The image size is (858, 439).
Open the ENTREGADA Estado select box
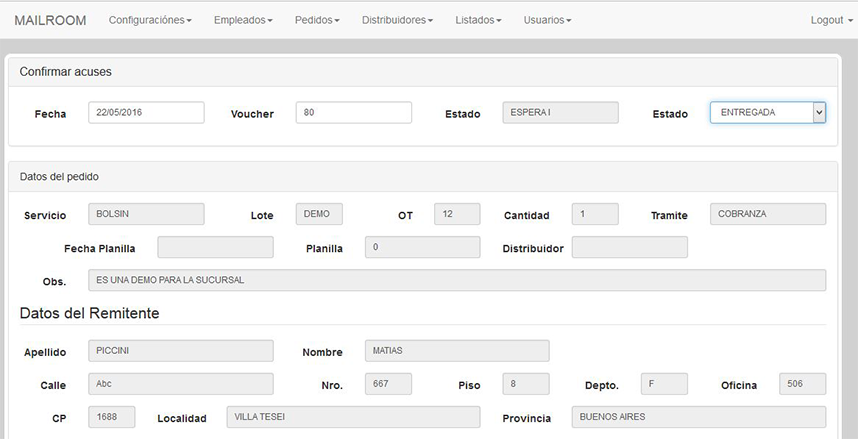click(767, 113)
